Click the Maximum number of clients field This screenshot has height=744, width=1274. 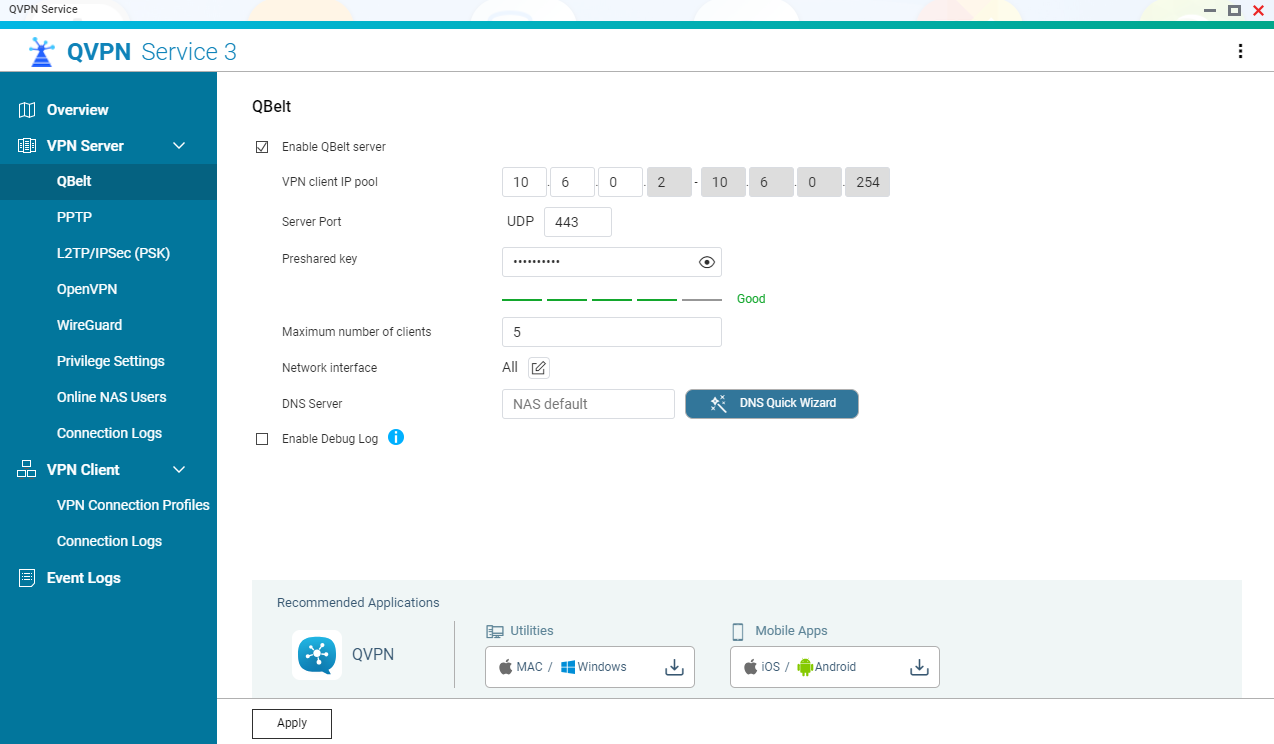(611, 332)
